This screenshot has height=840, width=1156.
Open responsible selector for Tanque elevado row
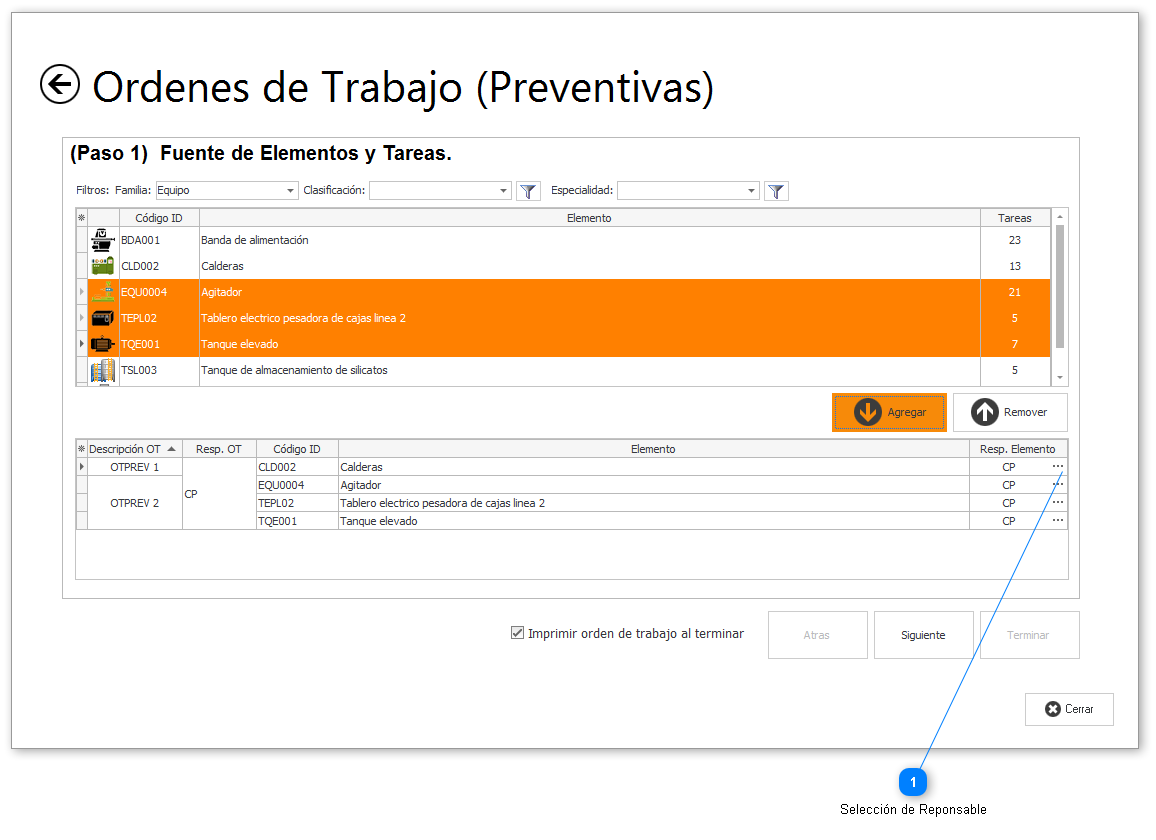[x=1058, y=521]
